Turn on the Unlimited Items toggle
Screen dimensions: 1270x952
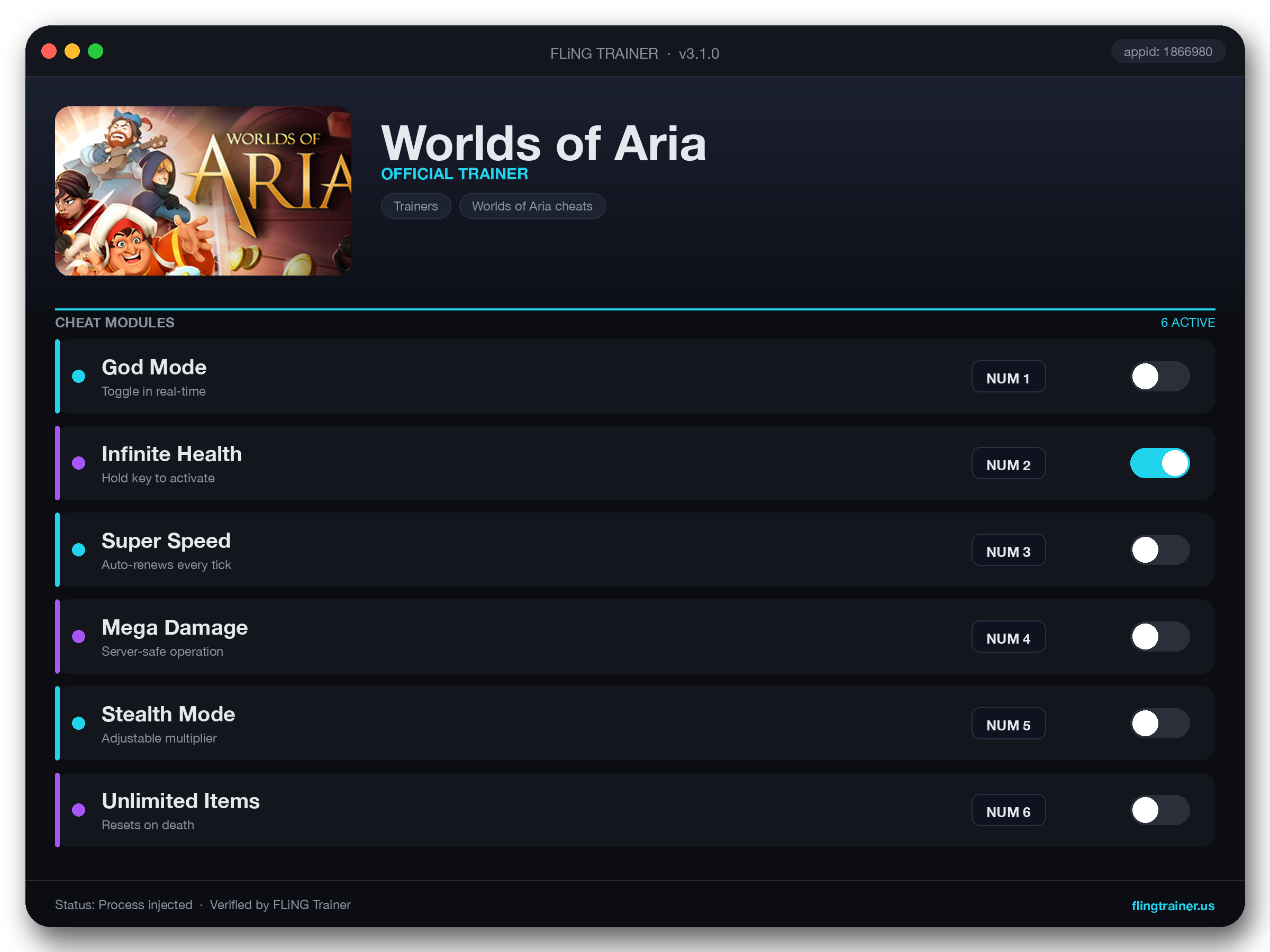click(1160, 810)
